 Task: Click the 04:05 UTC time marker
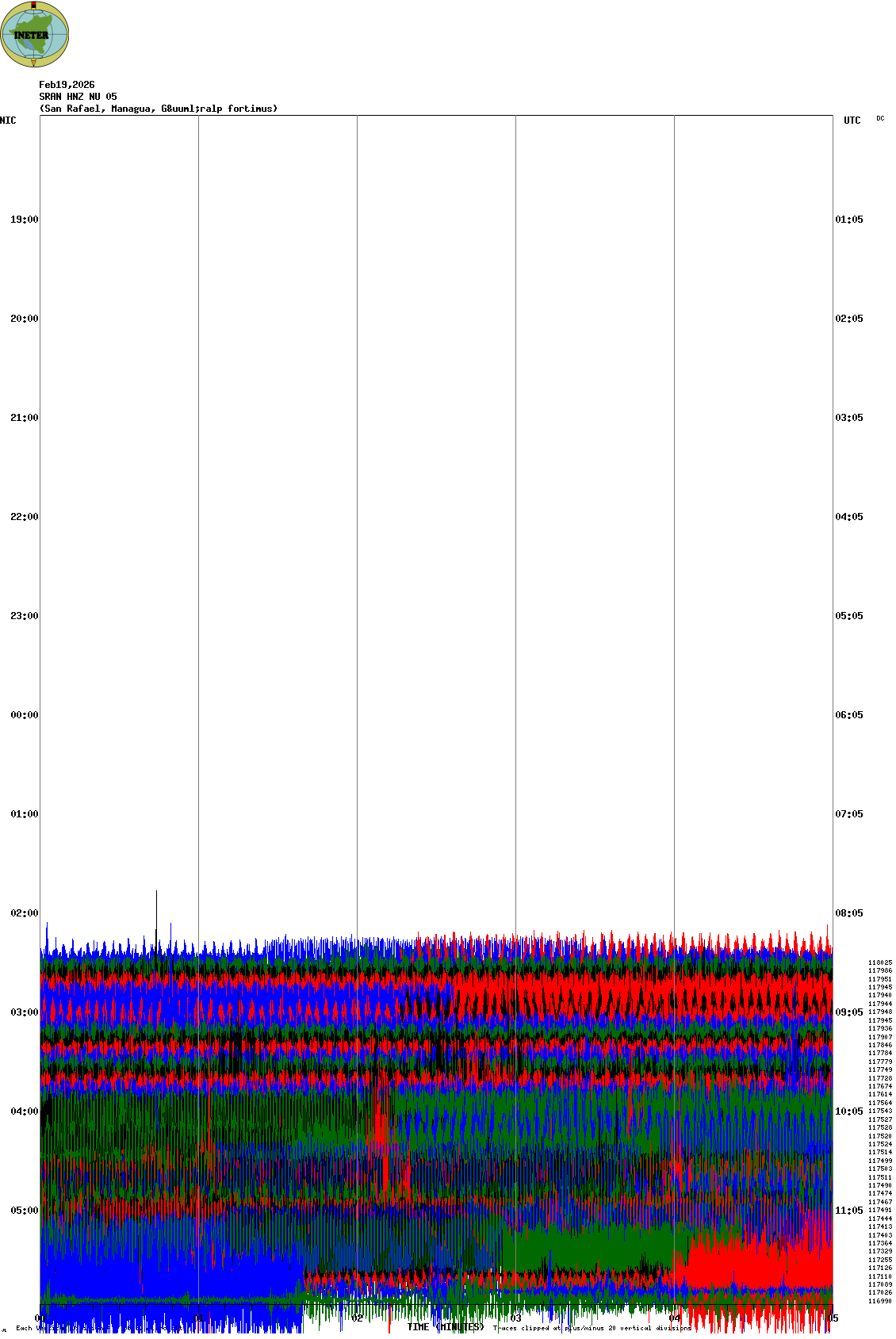point(849,517)
